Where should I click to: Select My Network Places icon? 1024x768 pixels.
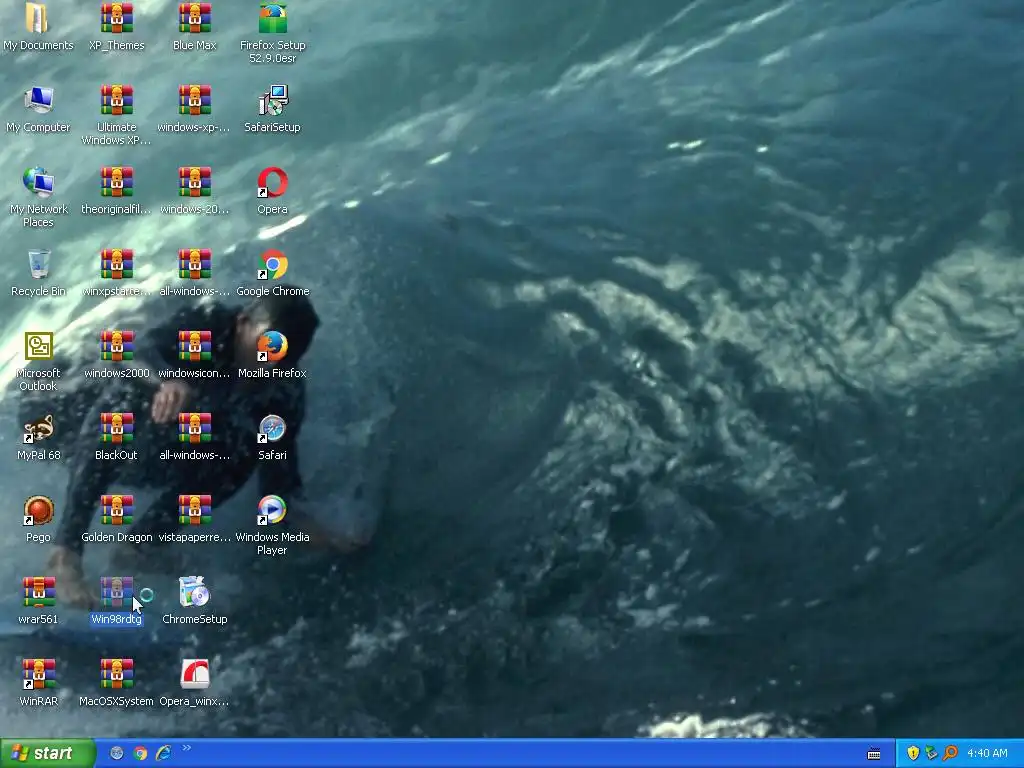38,182
